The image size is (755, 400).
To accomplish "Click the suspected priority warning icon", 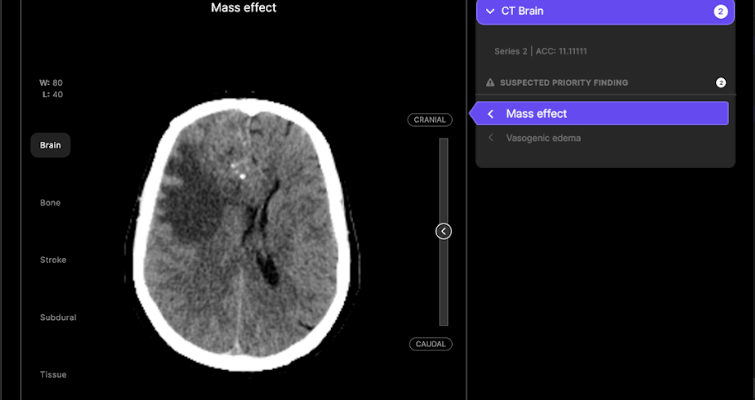I will pyautogui.click(x=490, y=82).
